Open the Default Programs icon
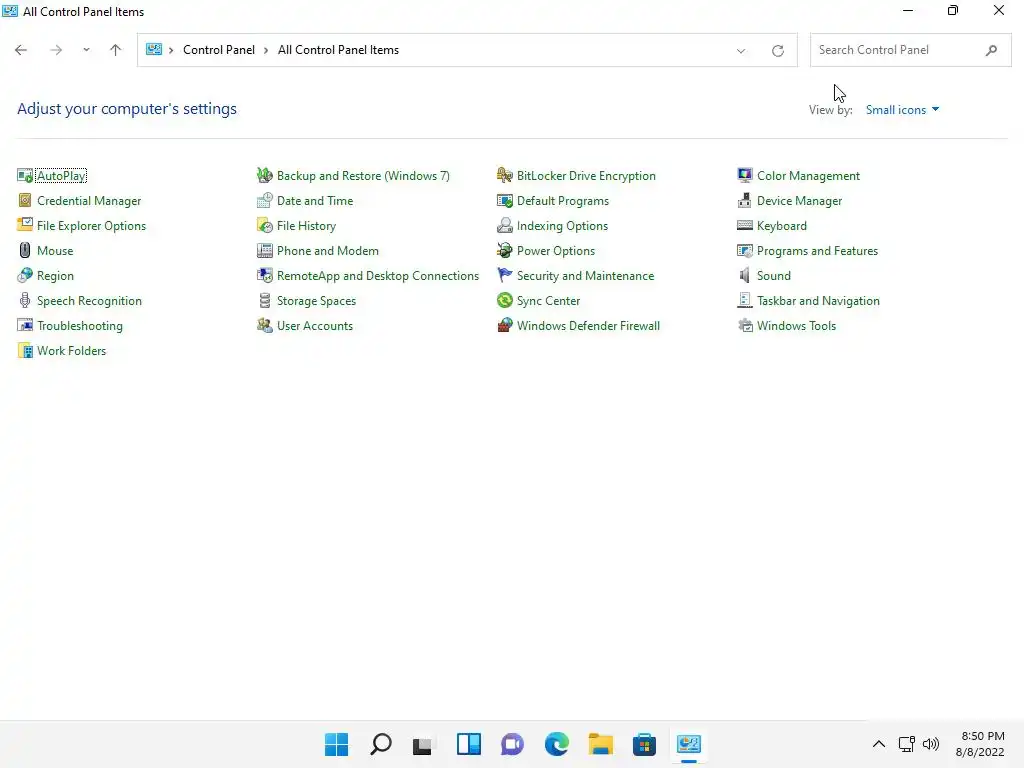 (505, 200)
